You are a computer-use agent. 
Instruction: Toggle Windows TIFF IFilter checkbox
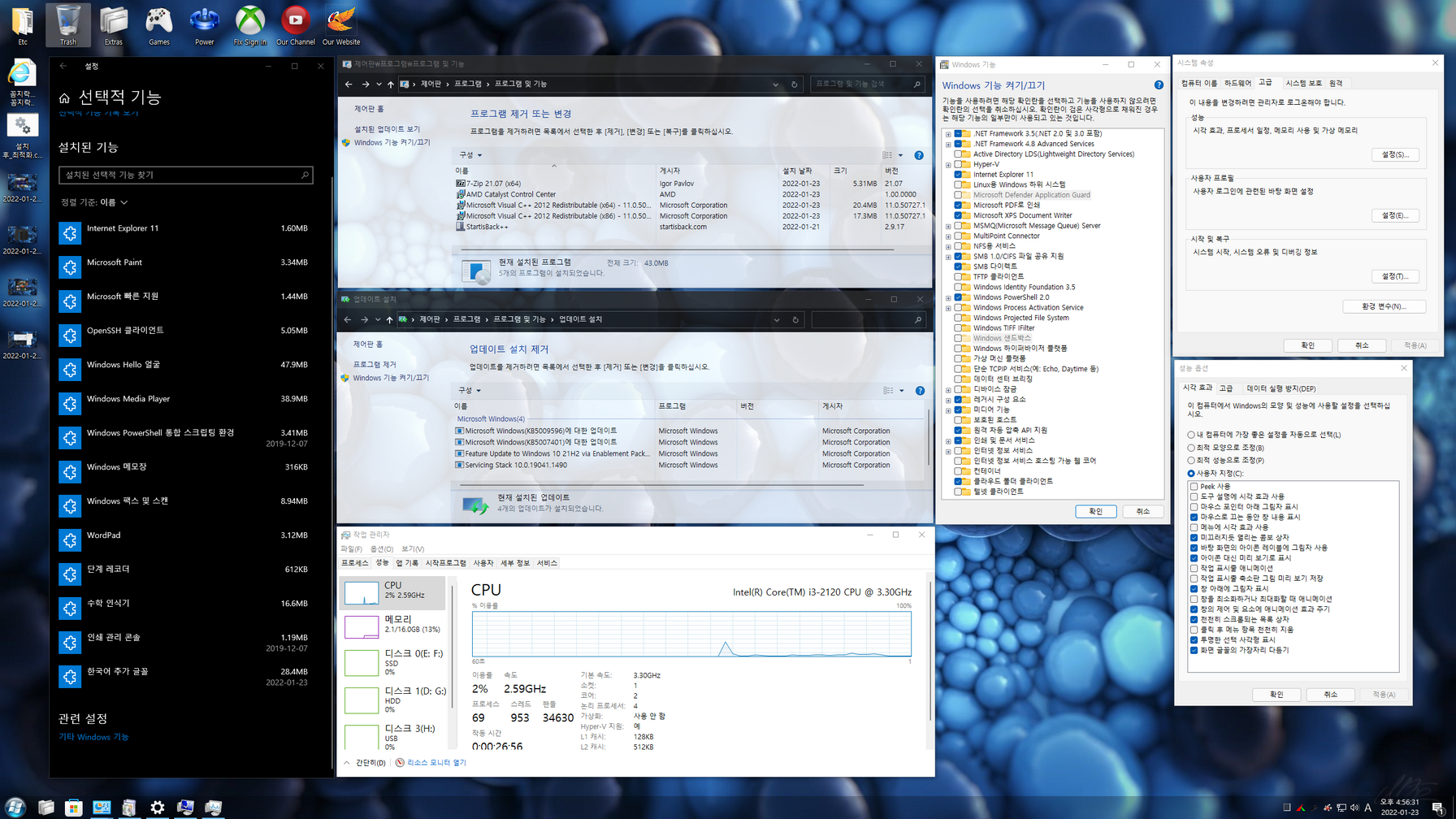(x=958, y=328)
